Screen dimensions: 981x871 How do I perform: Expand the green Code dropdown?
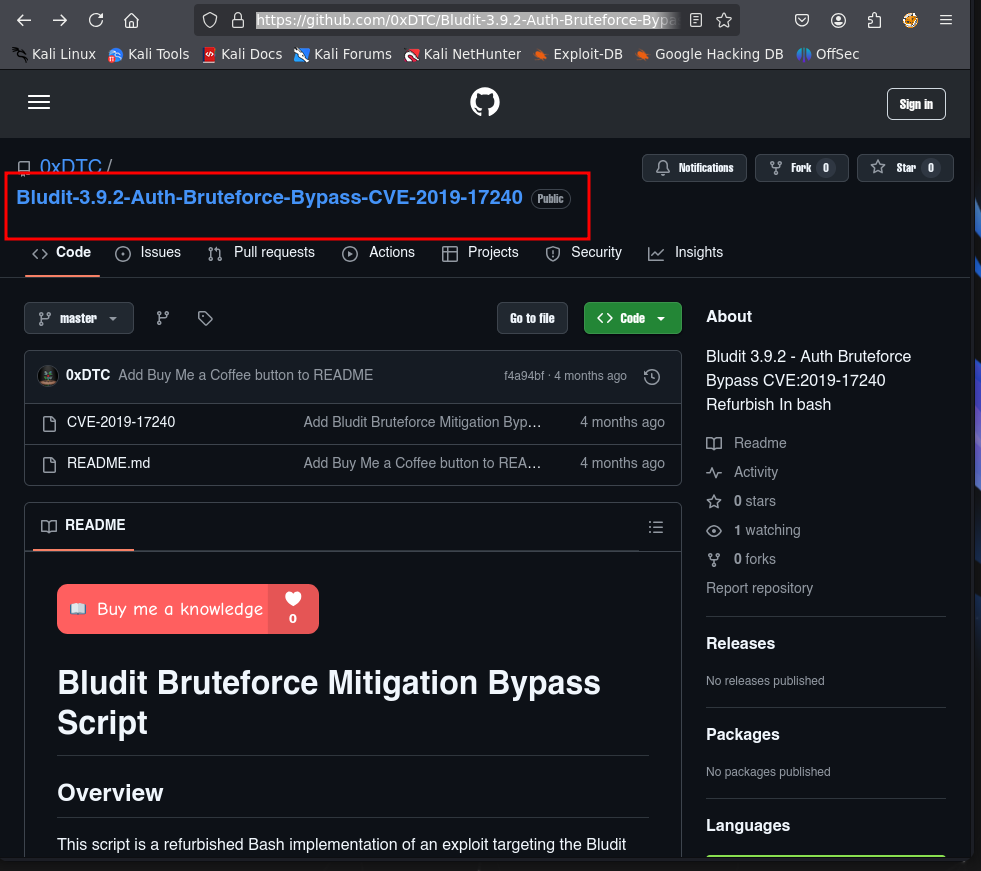633,318
